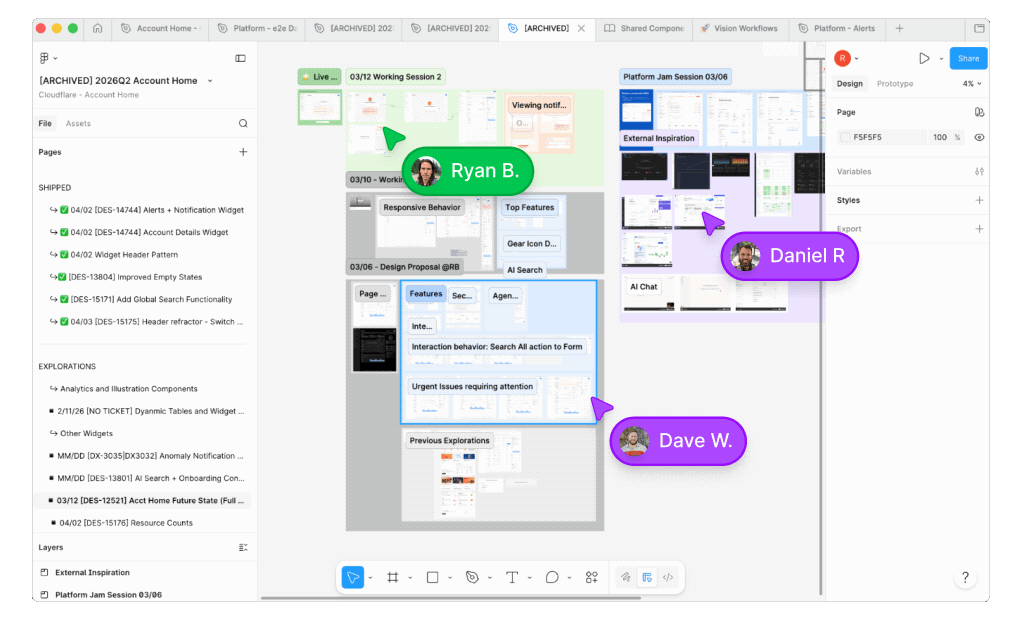Toggle the sidebar collapse icon

pyautogui.click(x=240, y=58)
